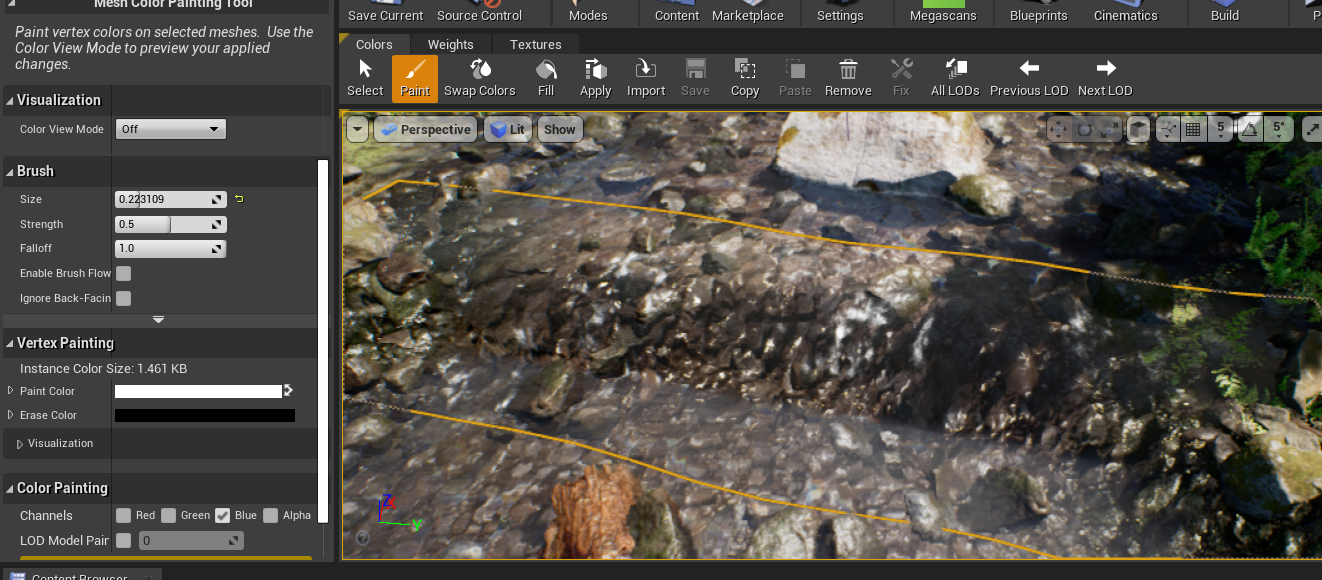Open the Blueprints toolbar button
The image size is (1322, 580).
click(x=1039, y=13)
